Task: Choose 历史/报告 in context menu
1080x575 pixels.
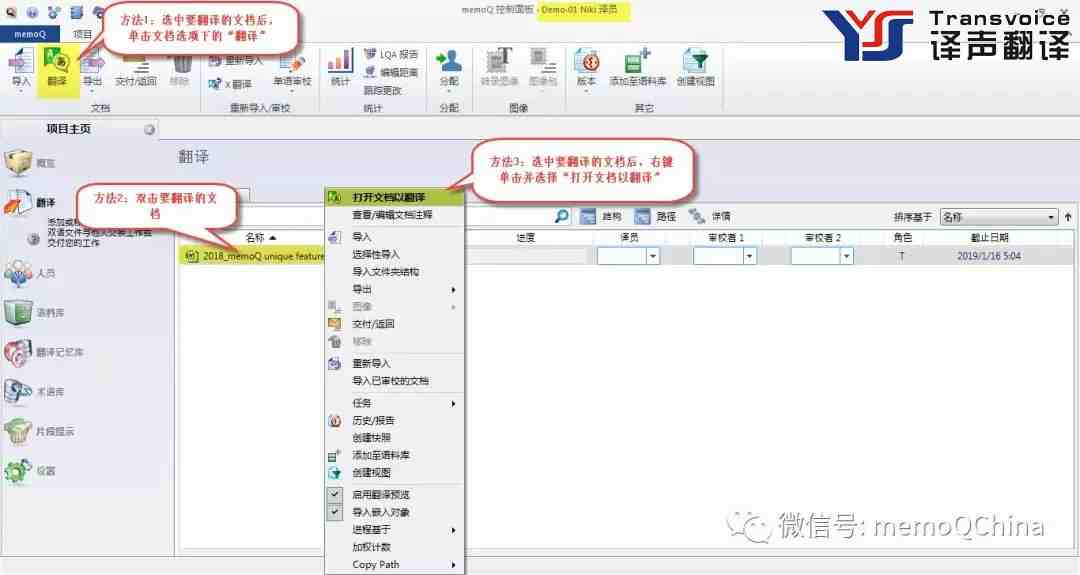Action: pos(395,420)
